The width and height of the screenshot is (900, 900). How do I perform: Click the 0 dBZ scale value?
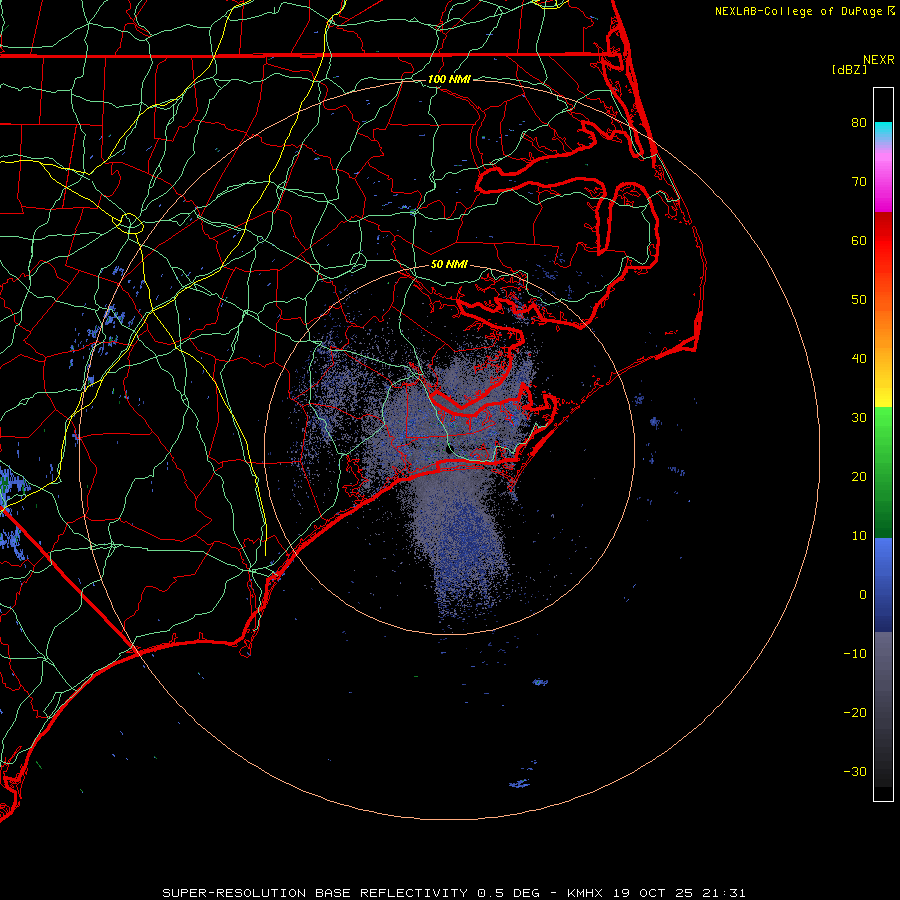[x=863, y=595]
